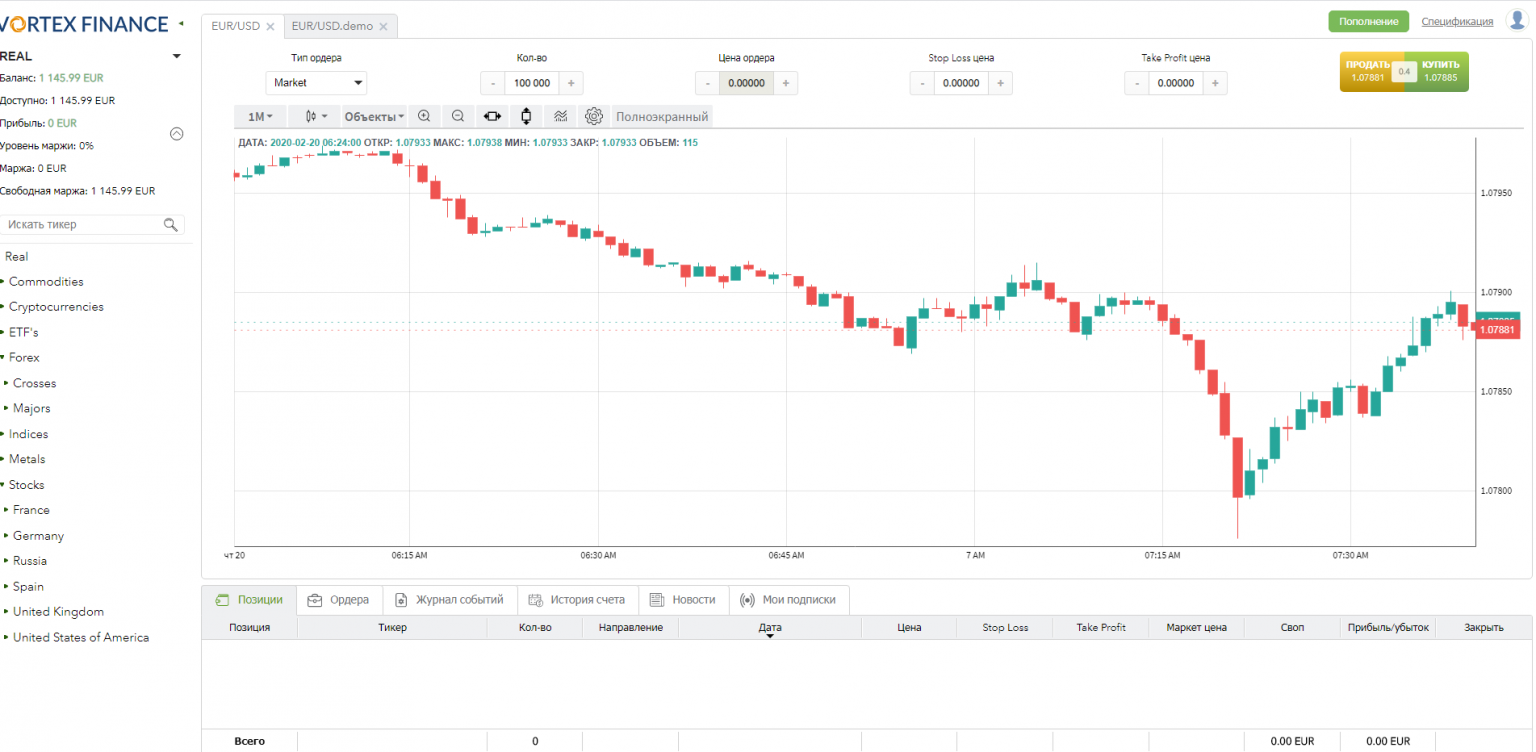Switch to the История счета tab
The height and width of the screenshot is (752, 1536).
point(577,600)
